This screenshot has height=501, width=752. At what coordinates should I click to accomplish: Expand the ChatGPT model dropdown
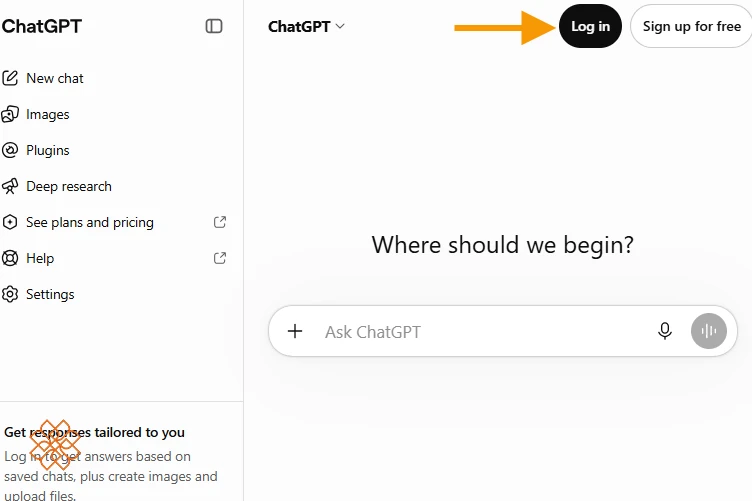coord(306,26)
